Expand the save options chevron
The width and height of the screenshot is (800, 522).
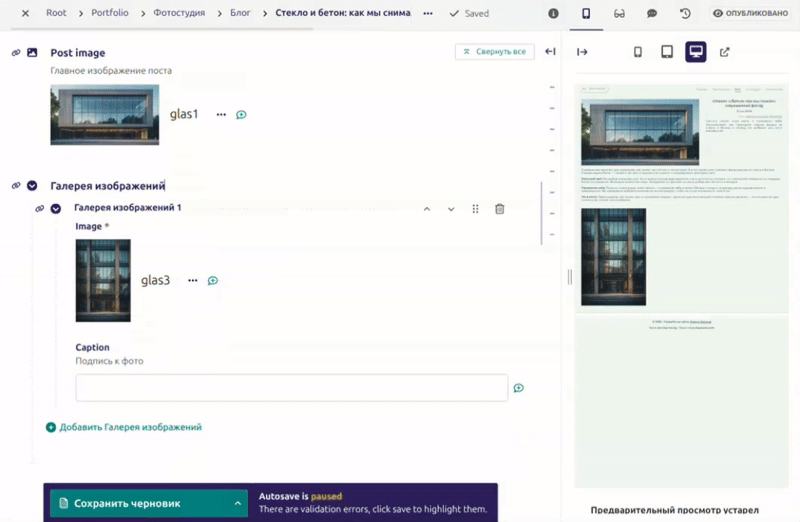tap(238, 503)
